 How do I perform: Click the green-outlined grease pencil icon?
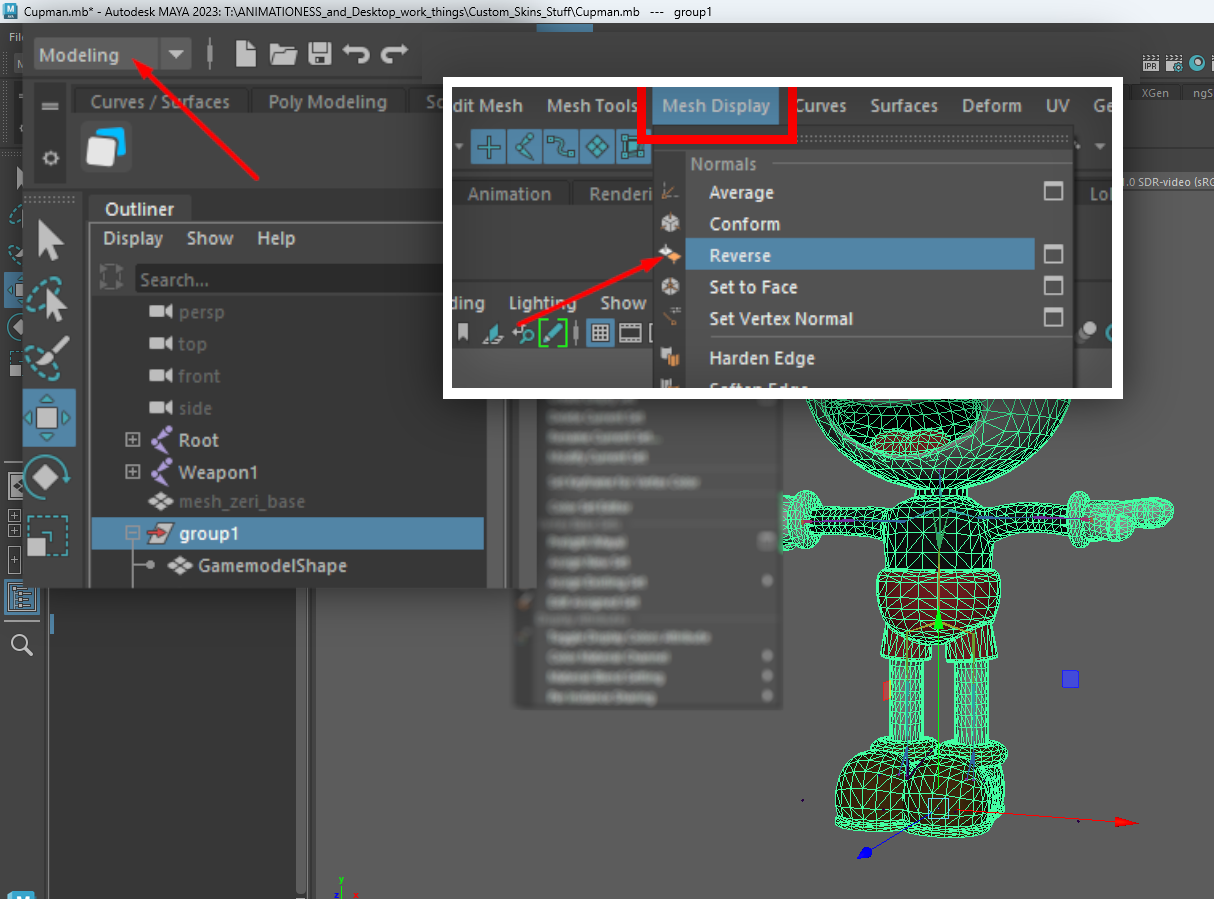point(552,333)
